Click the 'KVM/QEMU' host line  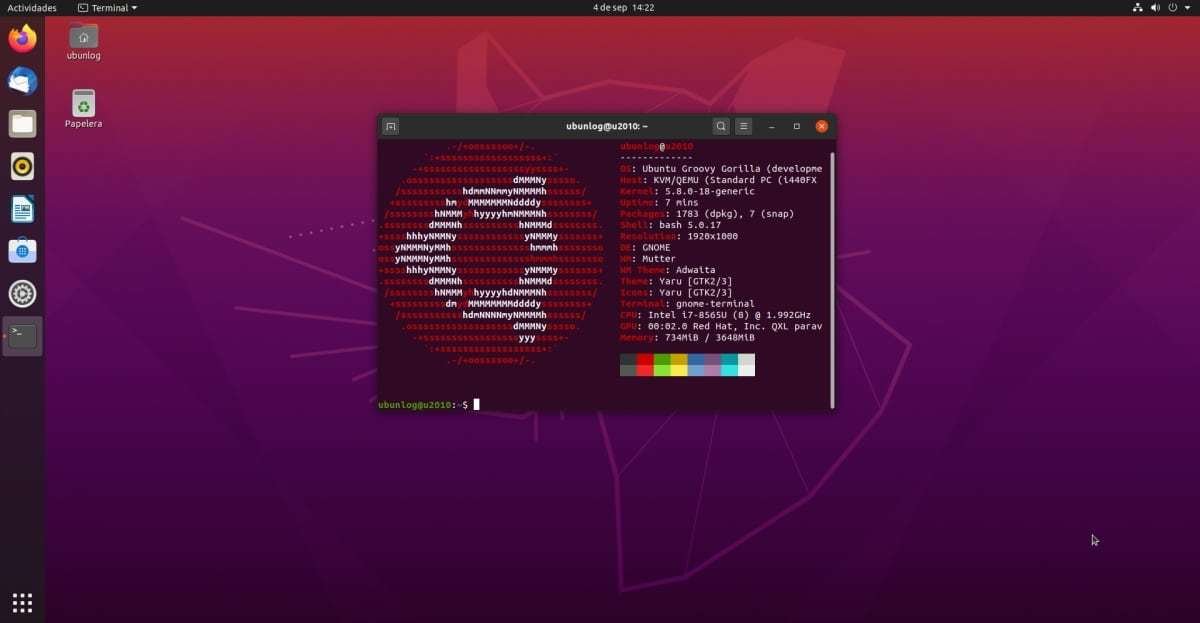click(x=719, y=180)
